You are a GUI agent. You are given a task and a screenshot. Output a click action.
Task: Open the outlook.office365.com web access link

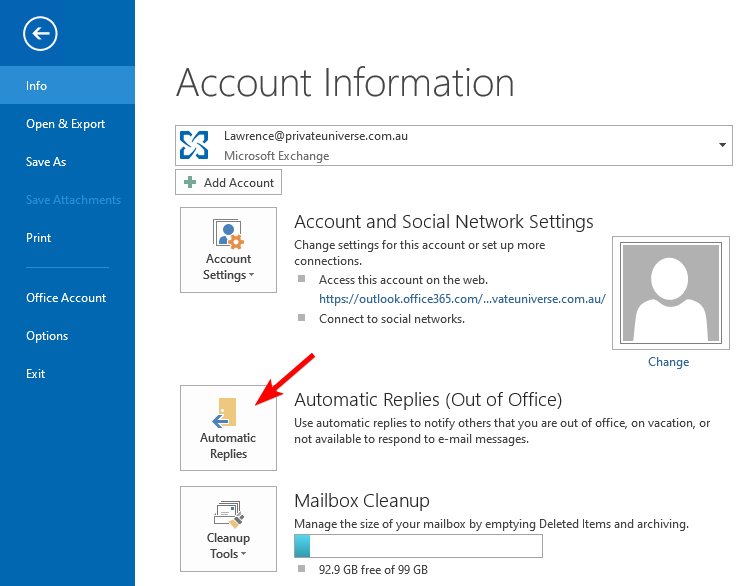click(462, 298)
